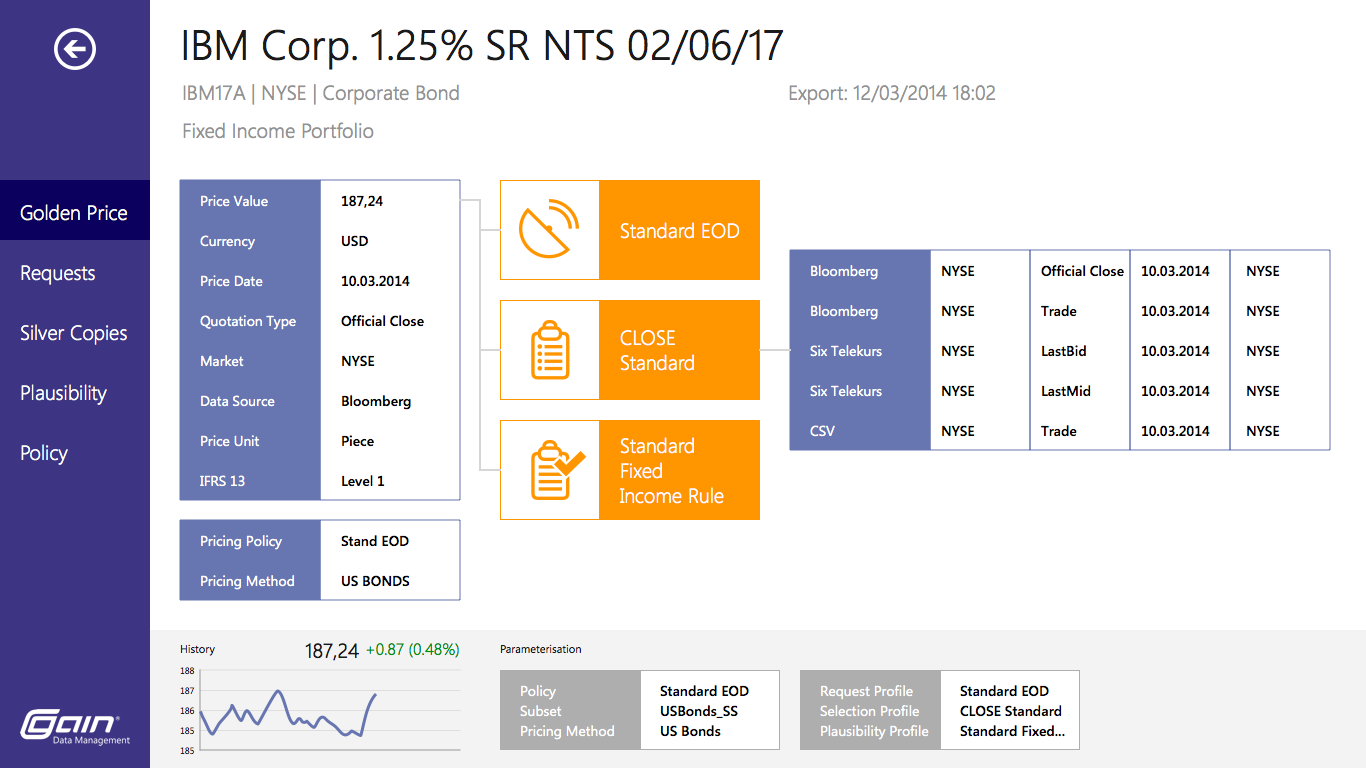
Task: Click the satellite dish icon
Action: pyautogui.click(x=549, y=230)
